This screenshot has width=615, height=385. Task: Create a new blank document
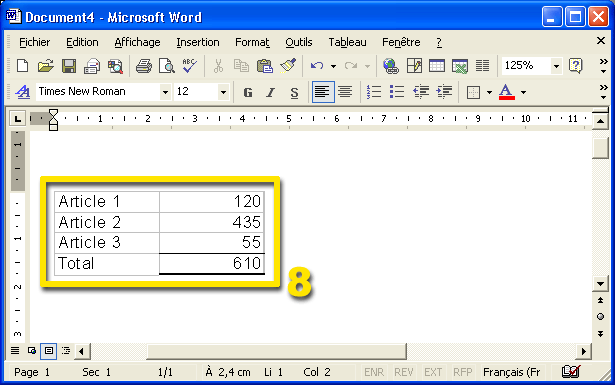[x=22, y=66]
